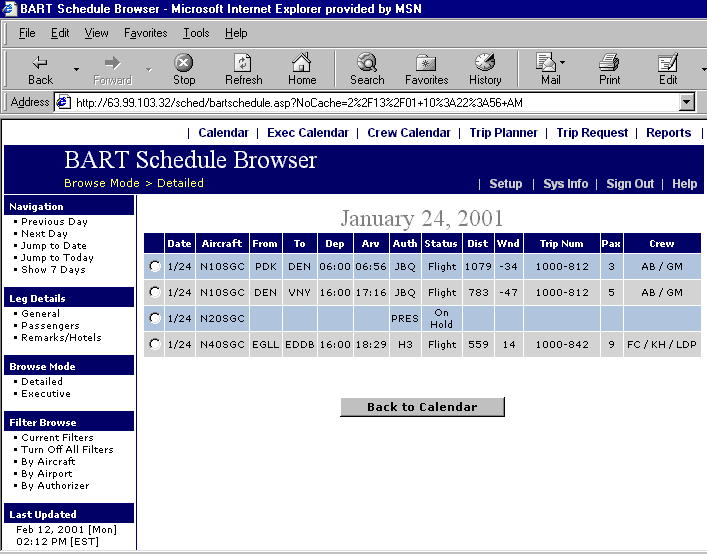Screen dimensions: 707x554
Task: Go to Home using house icon
Action: tap(302, 63)
